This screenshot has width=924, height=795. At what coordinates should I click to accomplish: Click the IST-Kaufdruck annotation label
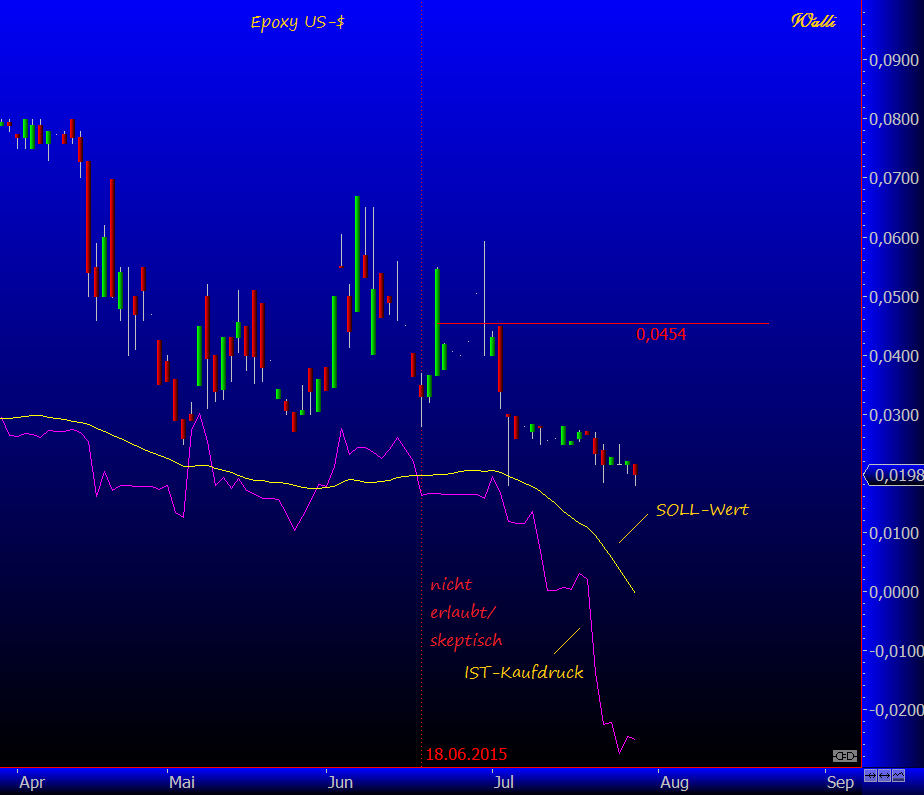(524, 672)
